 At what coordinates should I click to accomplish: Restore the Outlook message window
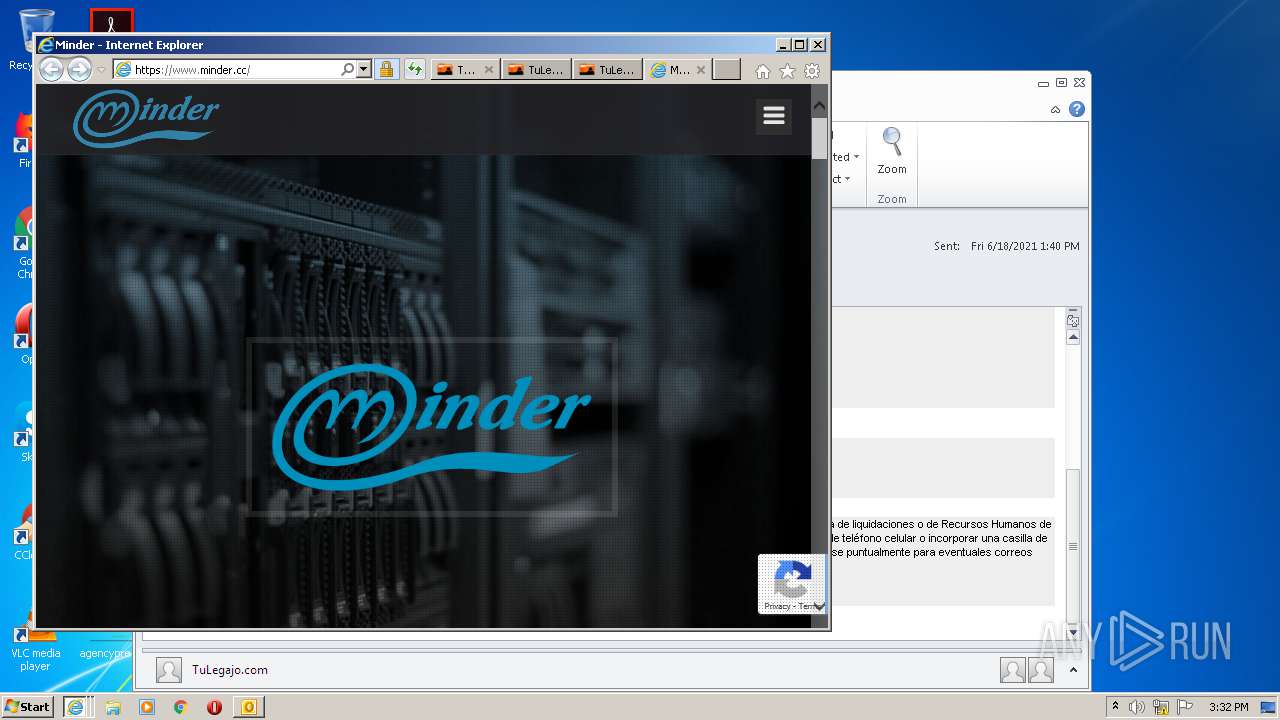tap(1062, 83)
